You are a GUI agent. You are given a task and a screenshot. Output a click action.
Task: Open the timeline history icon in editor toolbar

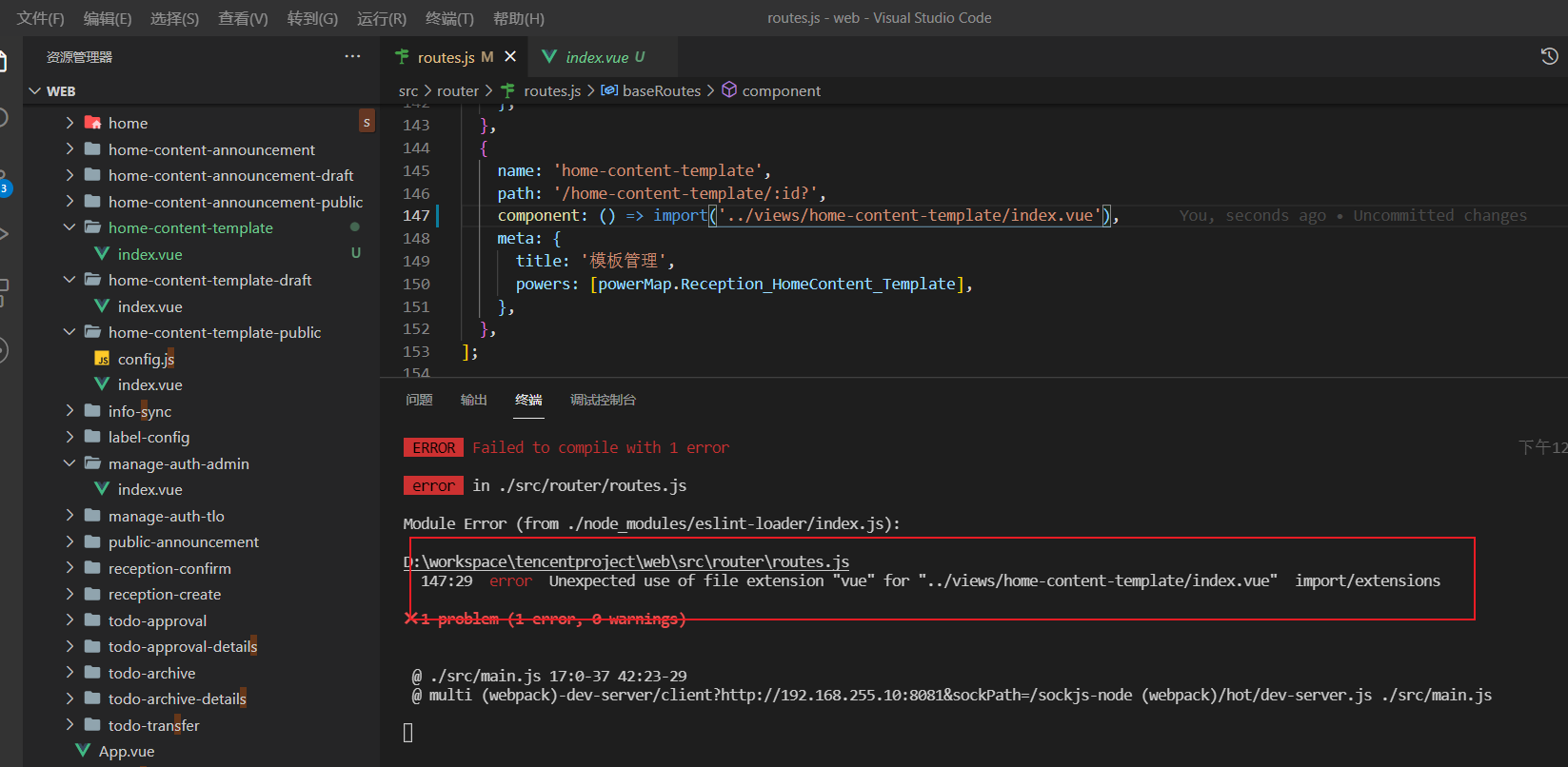point(1549,57)
